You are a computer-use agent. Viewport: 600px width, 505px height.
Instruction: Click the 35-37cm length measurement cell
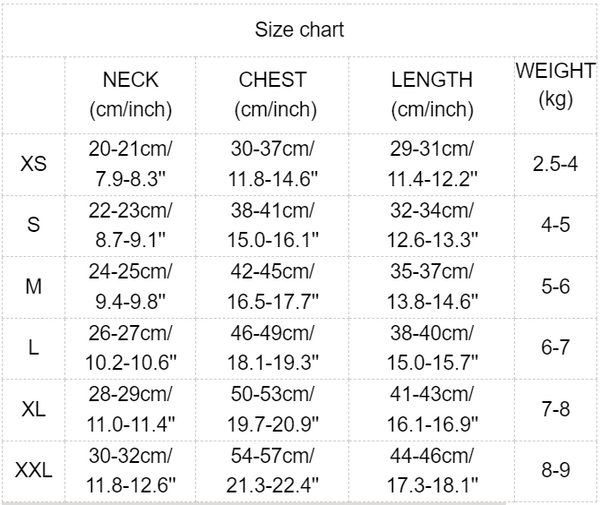pyautogui.click(x=432, y=287)
